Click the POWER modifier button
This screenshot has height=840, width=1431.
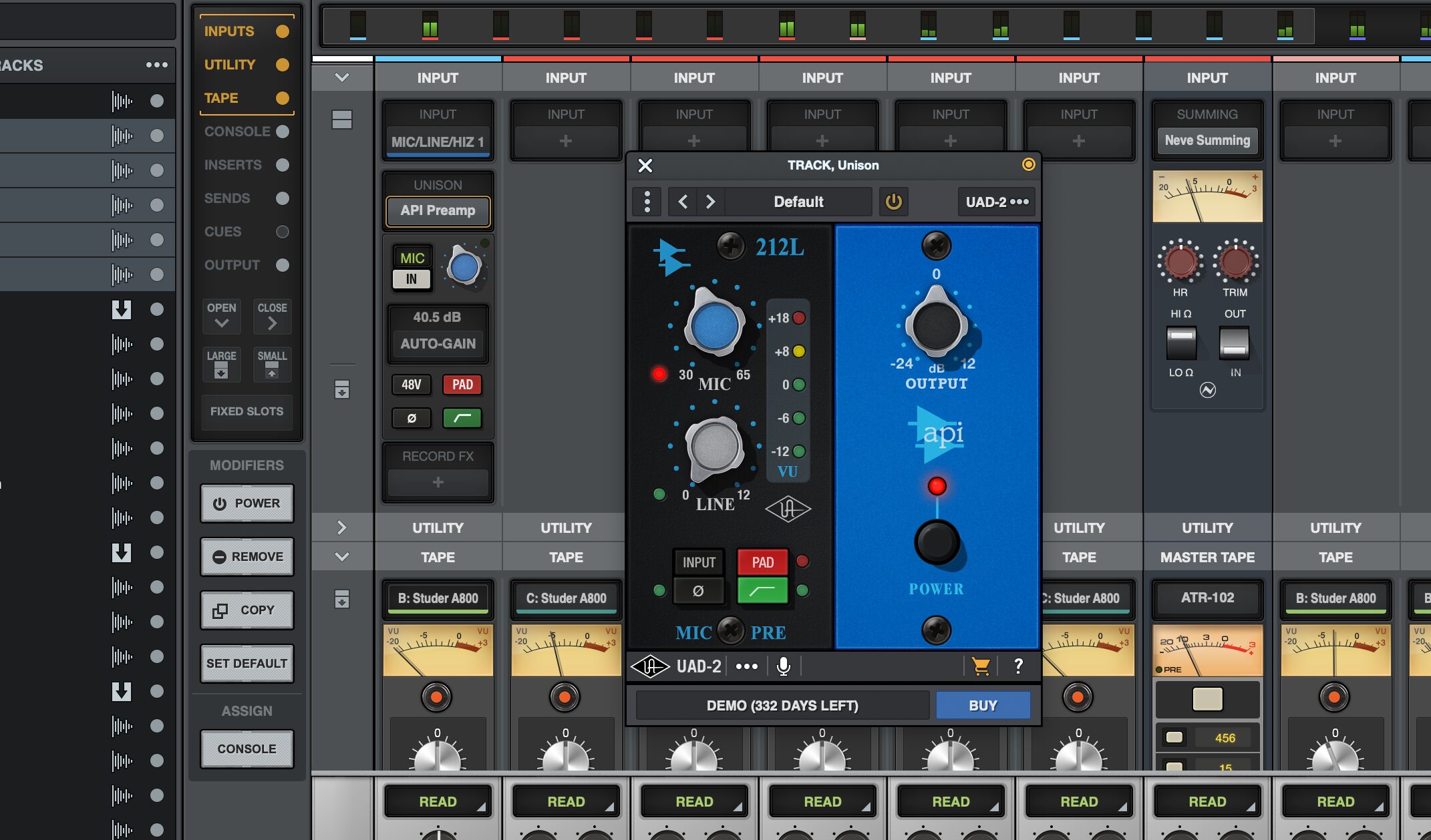pos(247,503)
